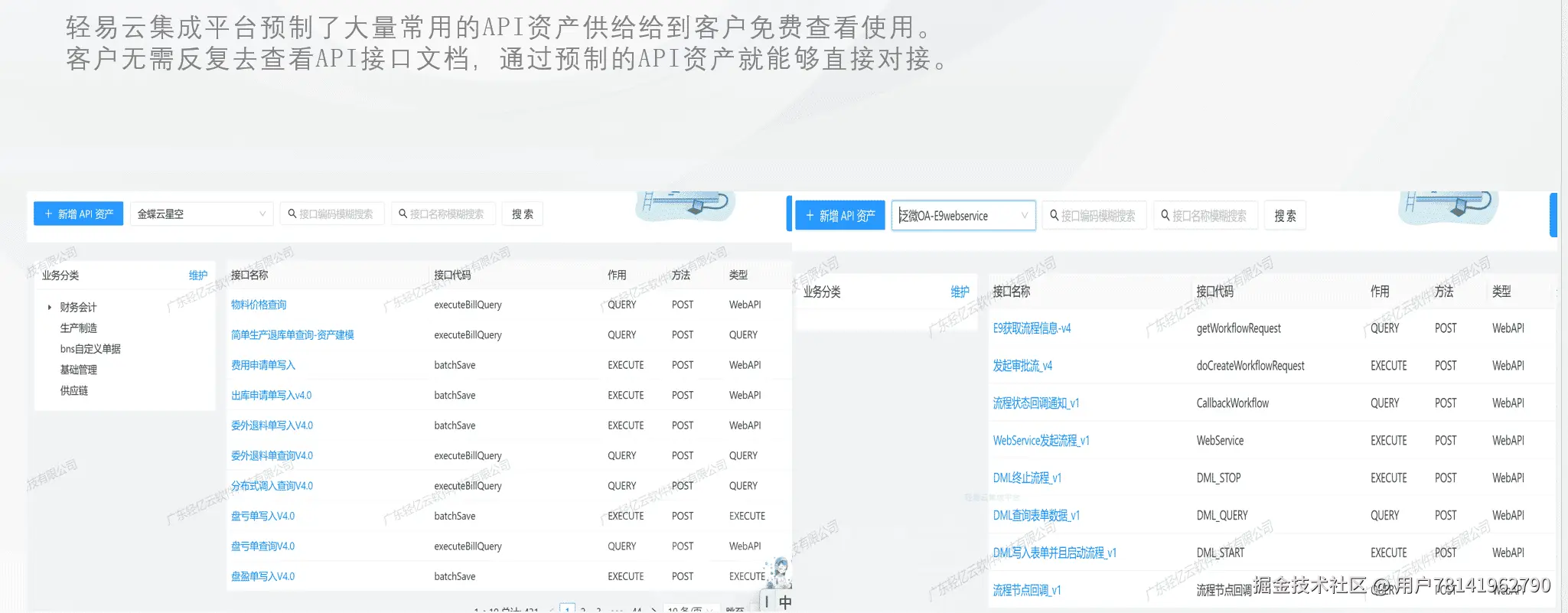1568x613 pixels.
Task: Open the 盘亏单写入V4.0 link
Action: (x=262, y=516)
